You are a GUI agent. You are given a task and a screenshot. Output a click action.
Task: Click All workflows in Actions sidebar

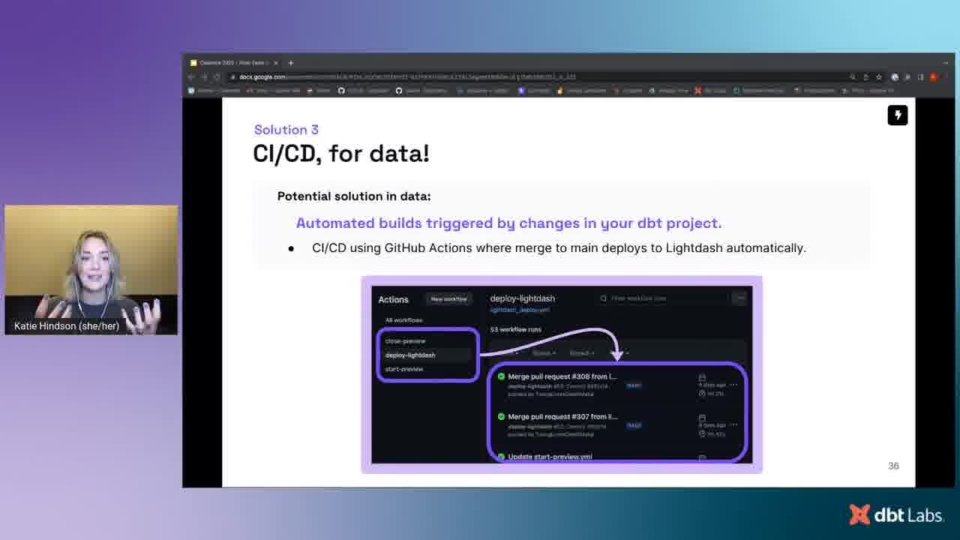[x=403, y=320]
